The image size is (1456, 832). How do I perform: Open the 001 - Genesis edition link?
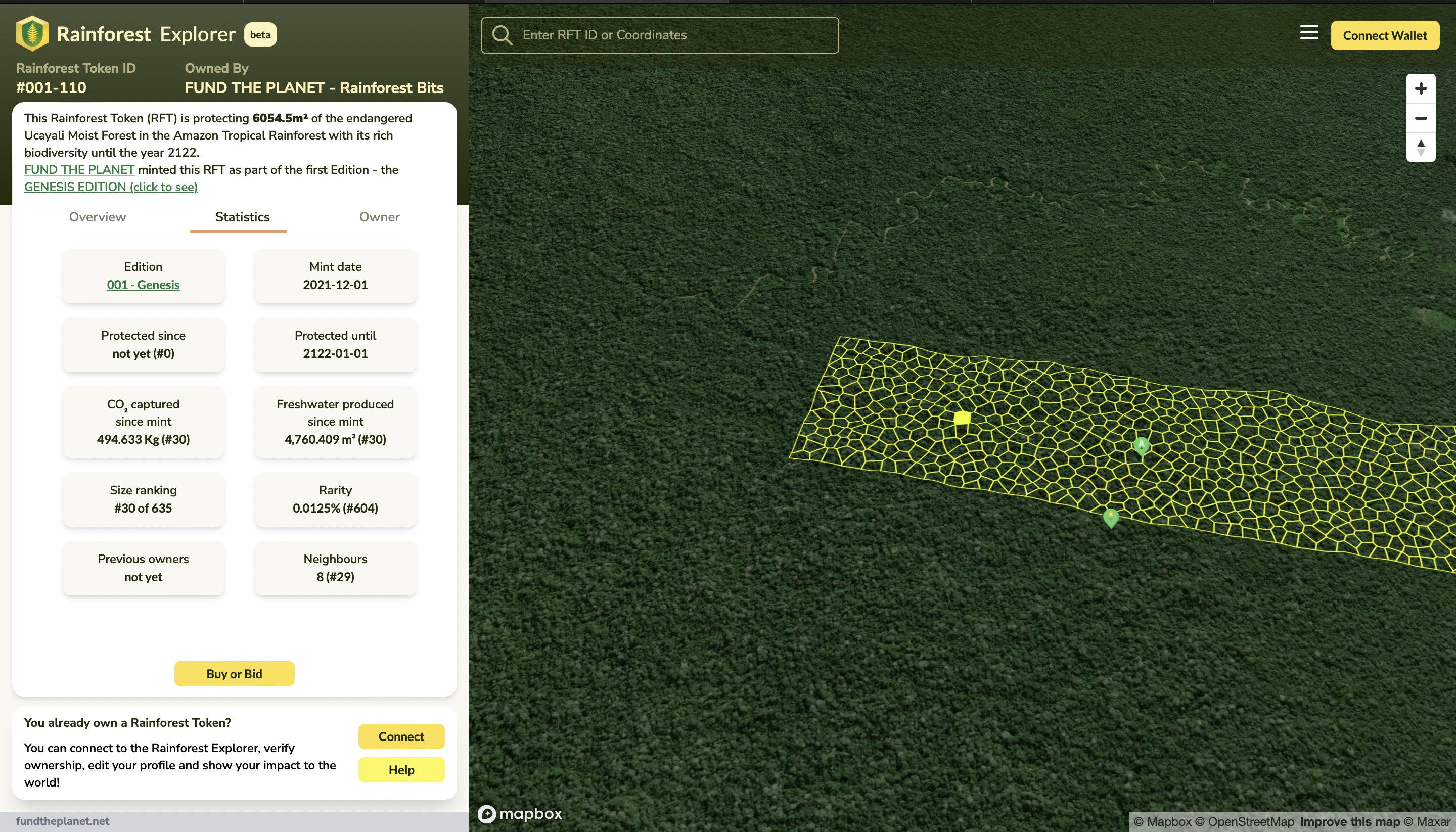tap(143, 285)
